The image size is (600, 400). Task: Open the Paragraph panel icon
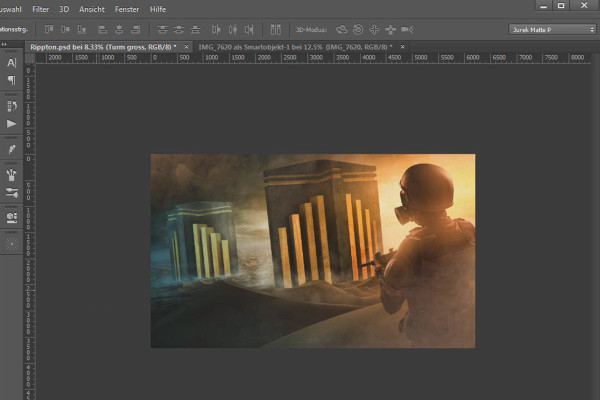(11, 80)
